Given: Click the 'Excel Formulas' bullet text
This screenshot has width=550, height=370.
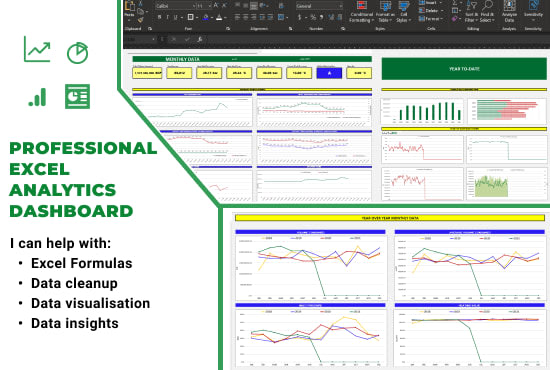Looking at the screenshot, I should (x=81, y=263).
